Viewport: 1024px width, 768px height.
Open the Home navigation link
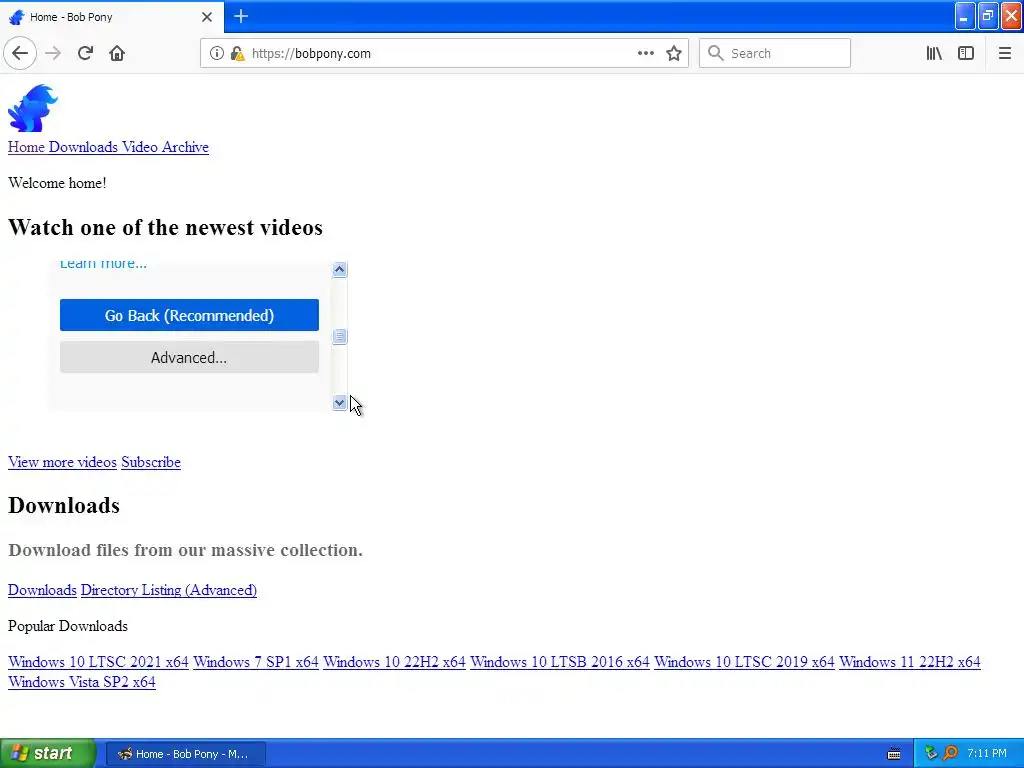click(26, 147)
